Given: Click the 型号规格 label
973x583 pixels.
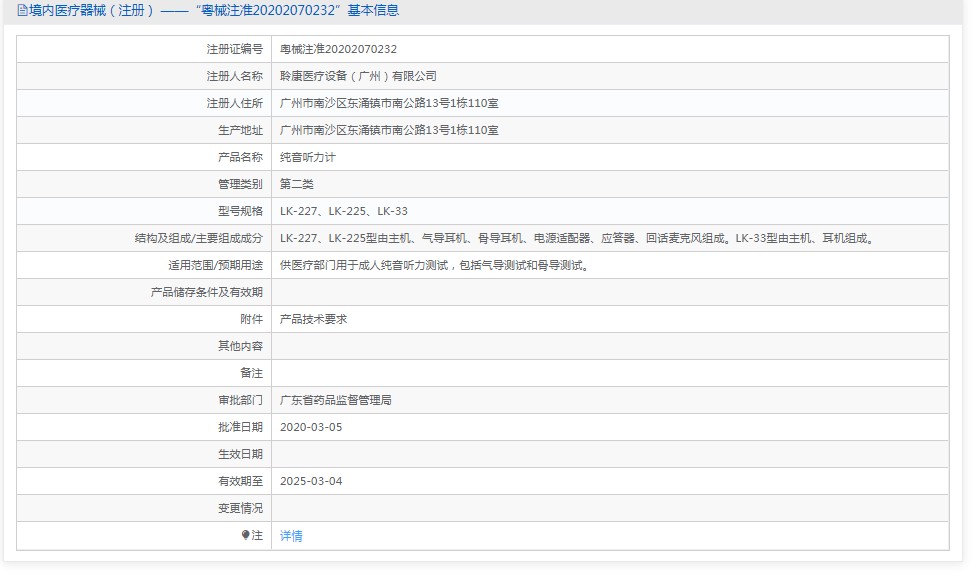Looking at the screenshot, I should [240, 211].
